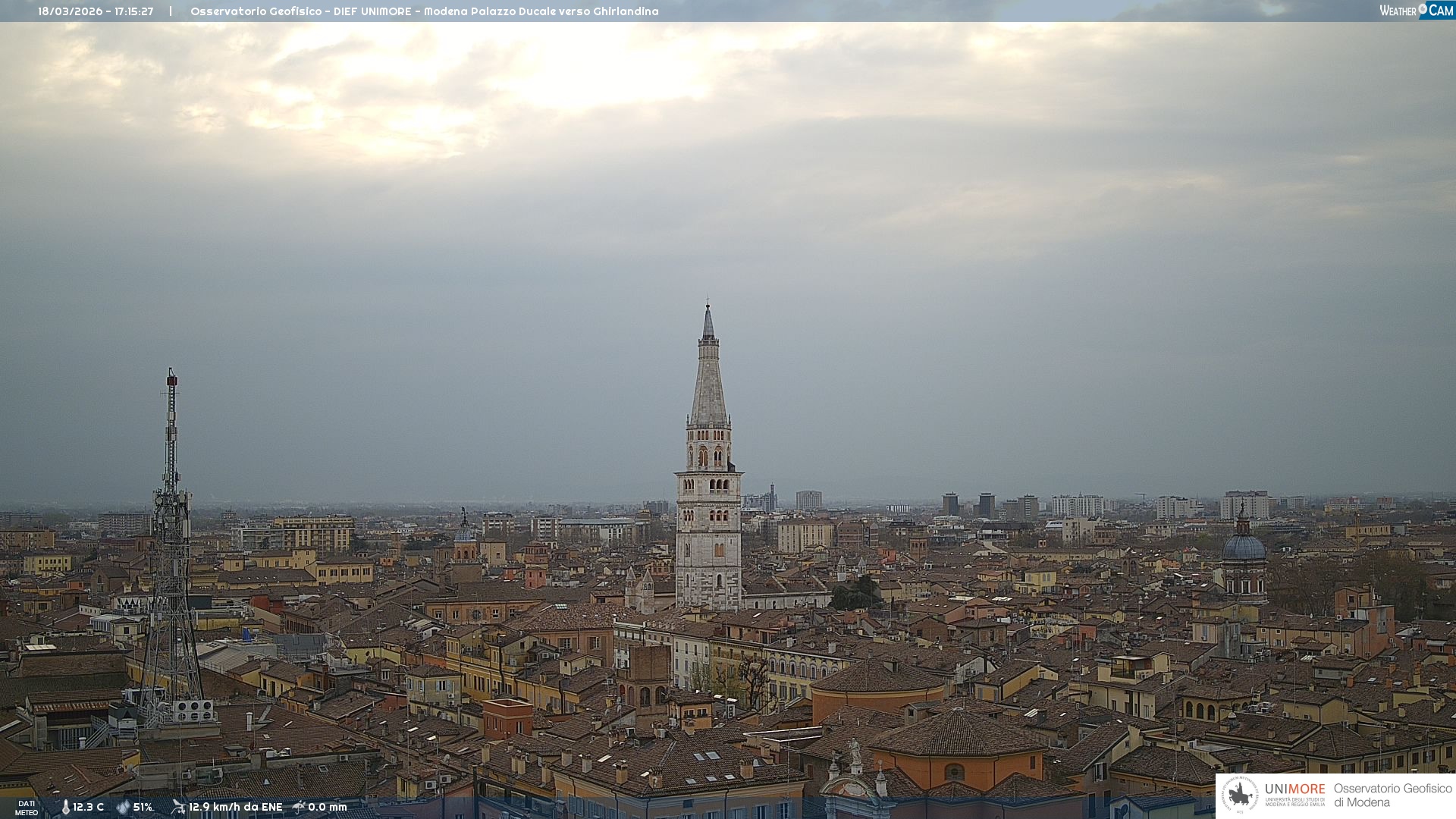Viewport: 1456px width, 819px height.
Task: Click the 51% humidity value
Action: [143, 807]
